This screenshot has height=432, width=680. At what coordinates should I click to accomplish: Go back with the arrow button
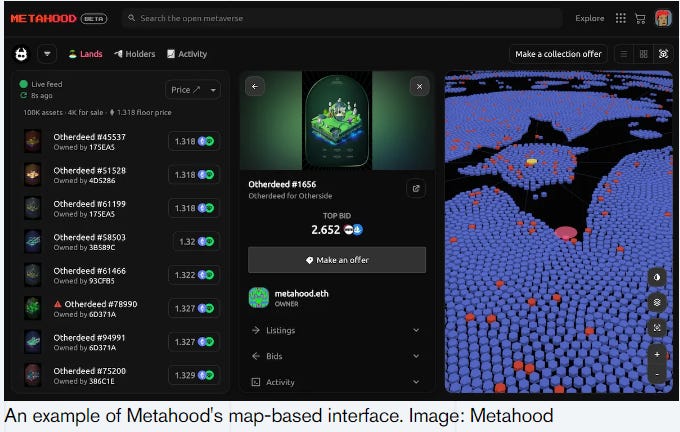(255, 86)
